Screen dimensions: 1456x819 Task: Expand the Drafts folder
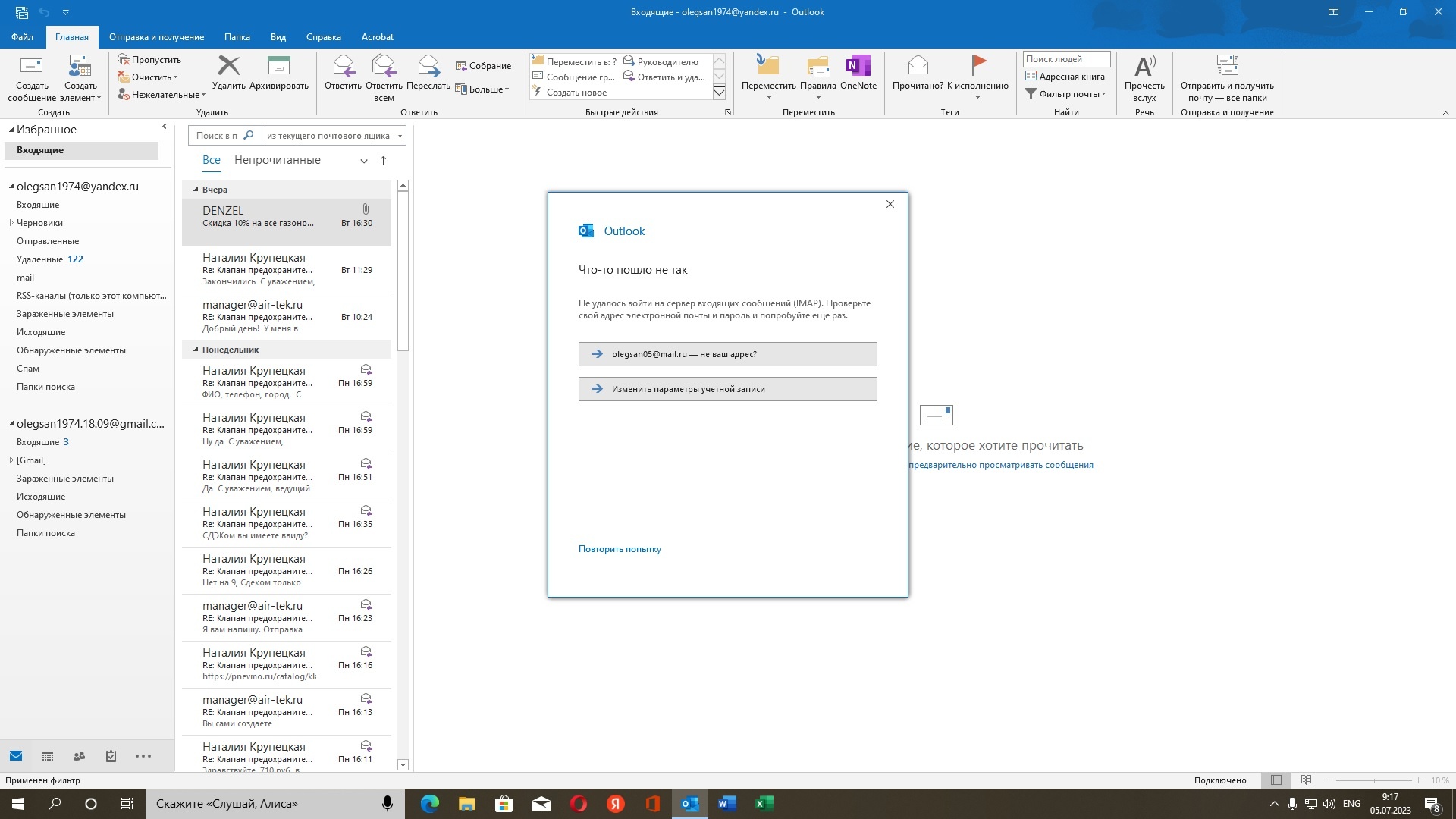click(11, 223)
